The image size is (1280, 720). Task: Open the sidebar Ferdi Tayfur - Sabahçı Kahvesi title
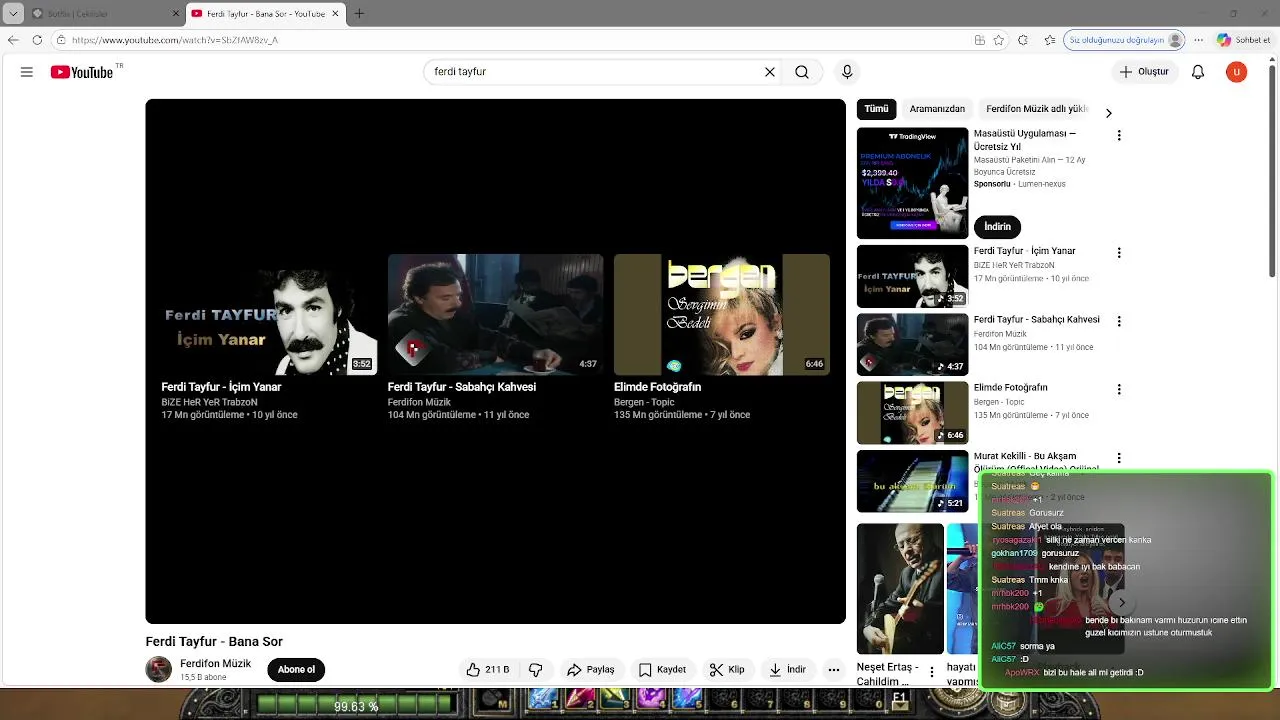coord(1036,320)
